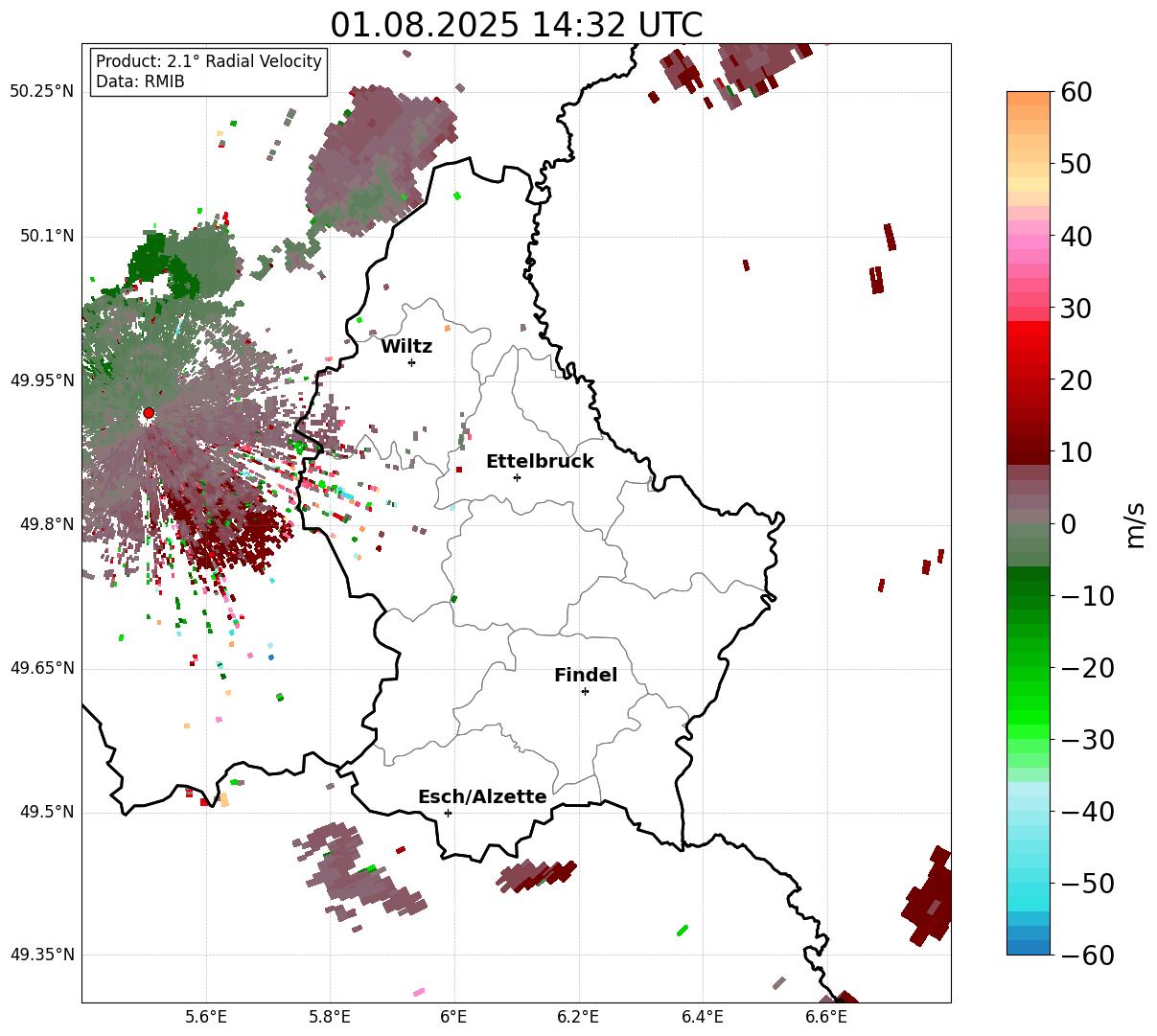Click the 49.5°N latitude tick label
Viewport: 1157px width, 1036px height.
(x=46, y=812)
